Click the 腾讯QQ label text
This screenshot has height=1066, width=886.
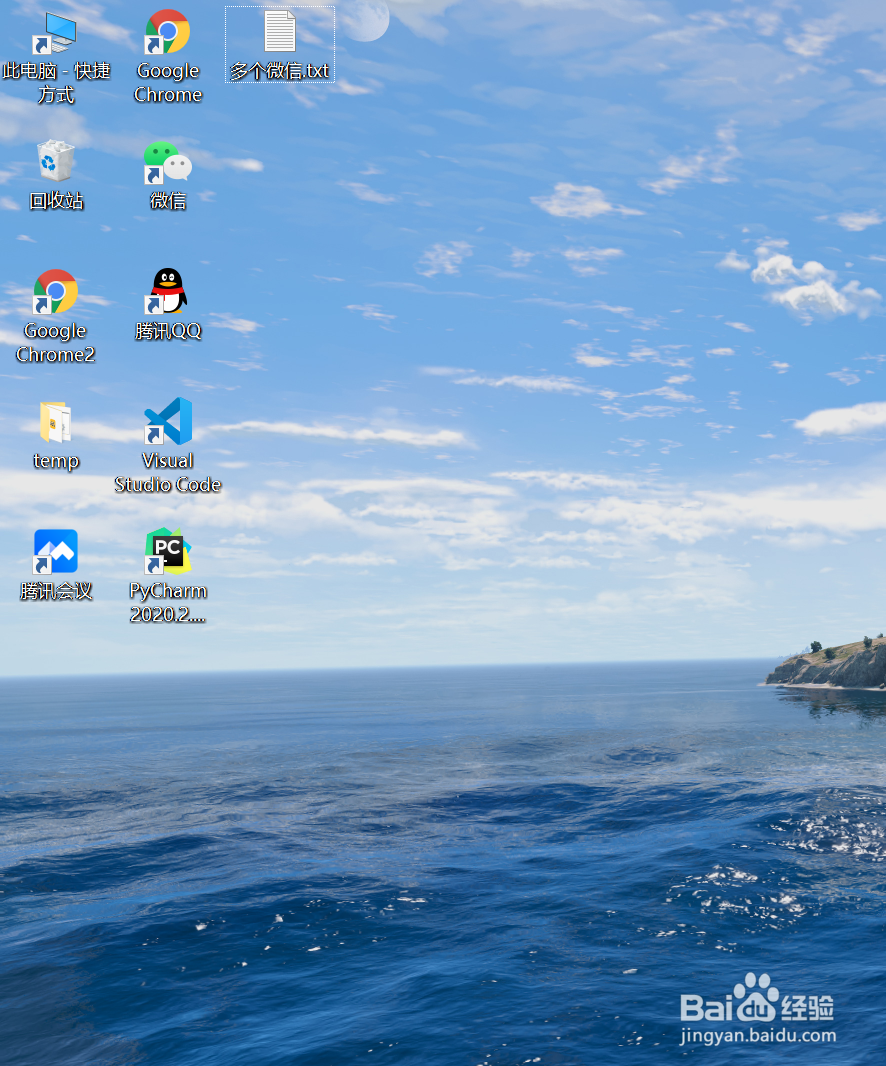coord(168,331)
